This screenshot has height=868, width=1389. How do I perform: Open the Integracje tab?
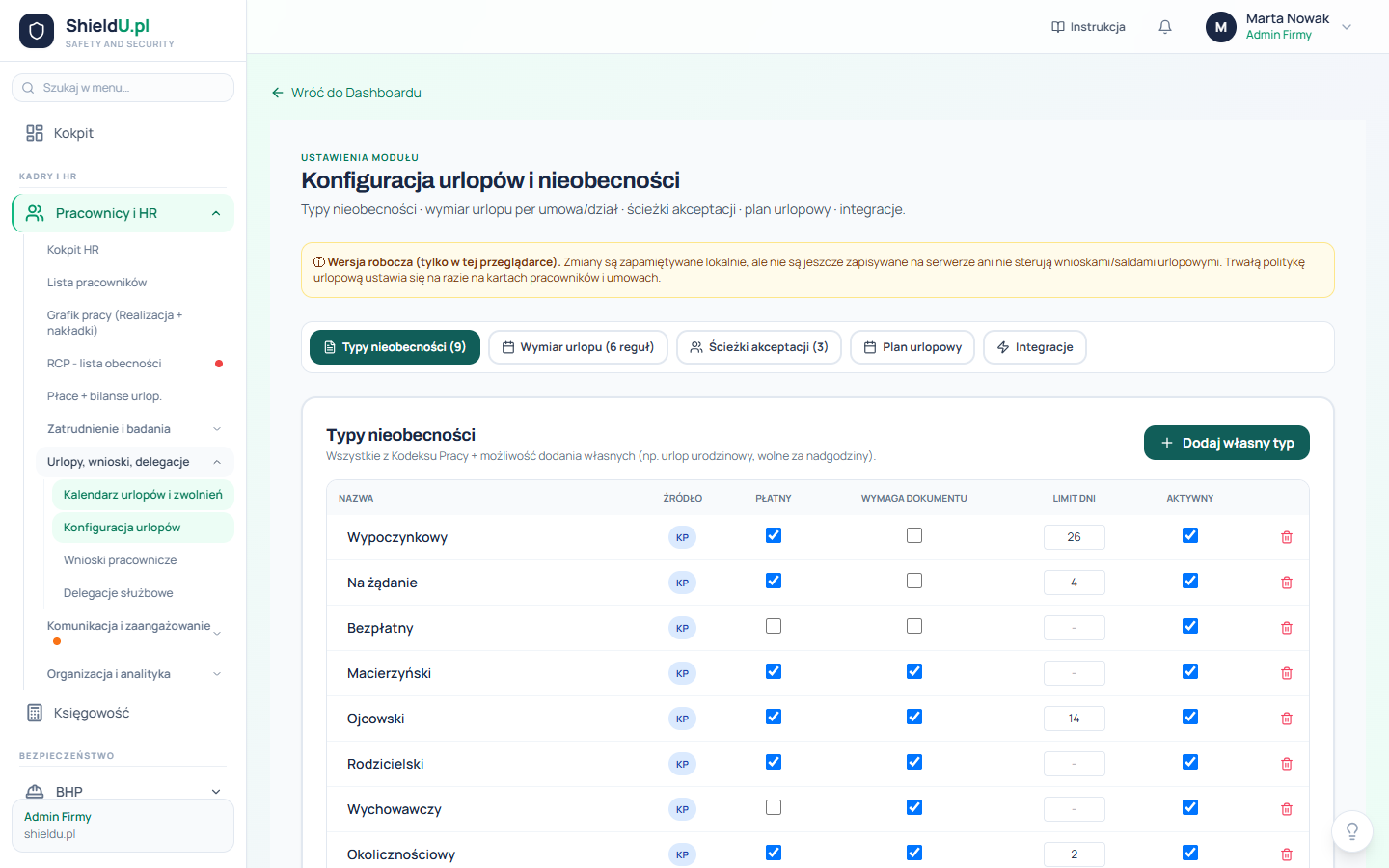1035,347
